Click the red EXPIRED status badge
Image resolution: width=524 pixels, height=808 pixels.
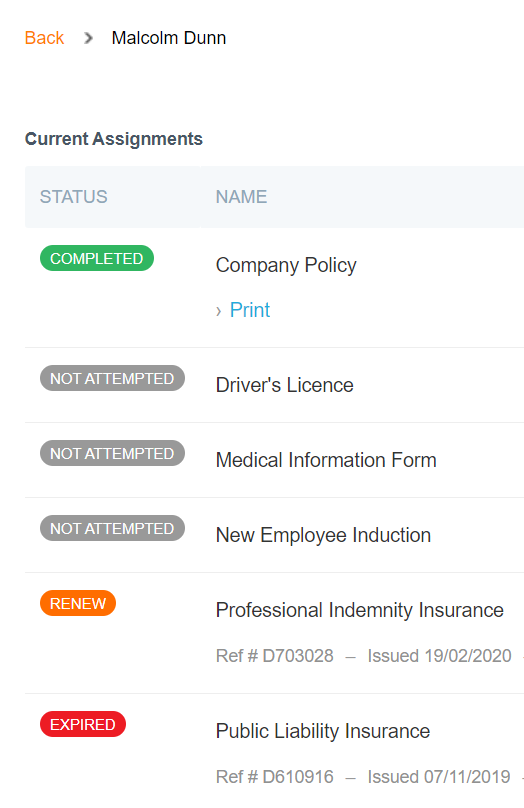[83, 725]
